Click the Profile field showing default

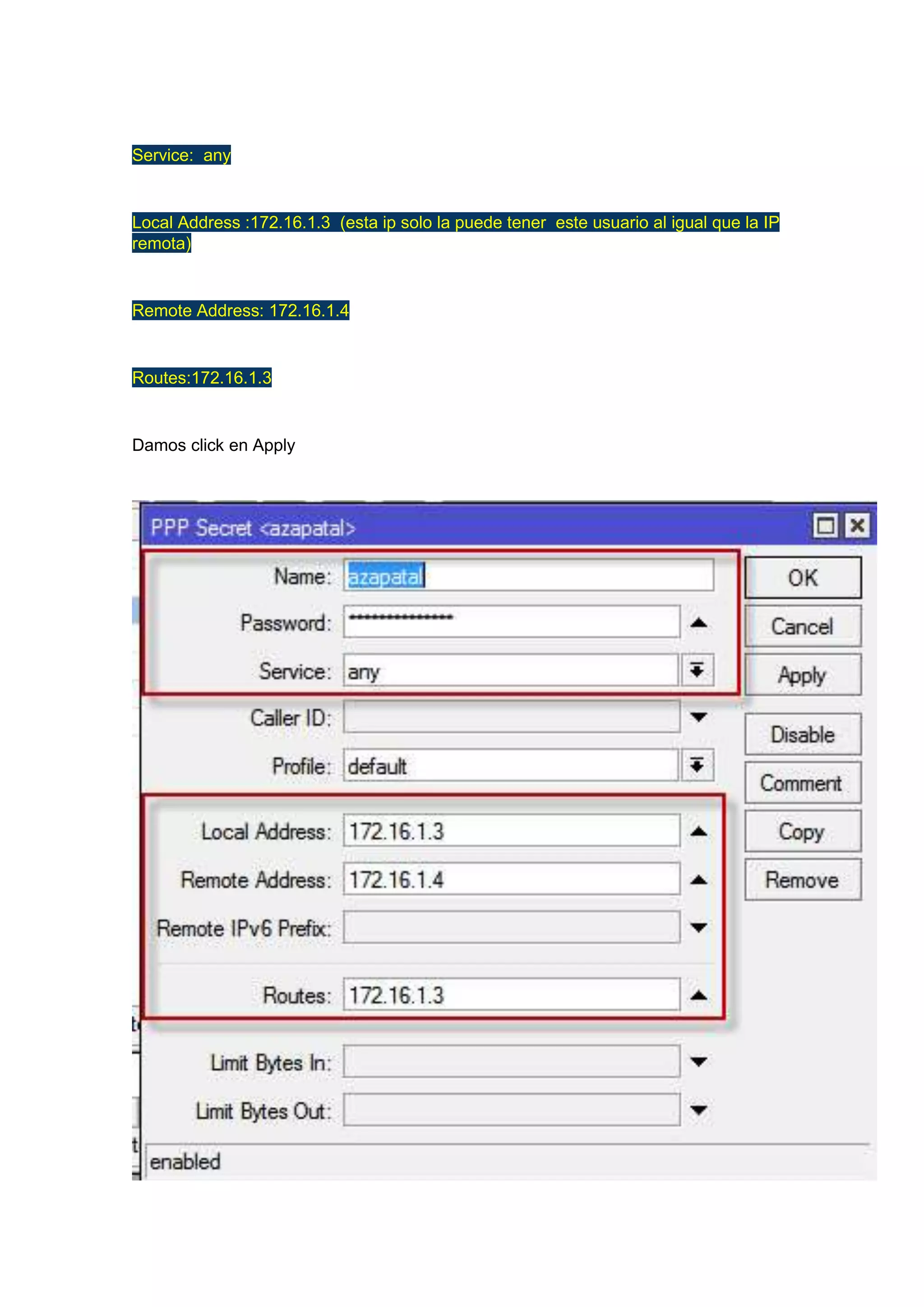tap(510, 765)
